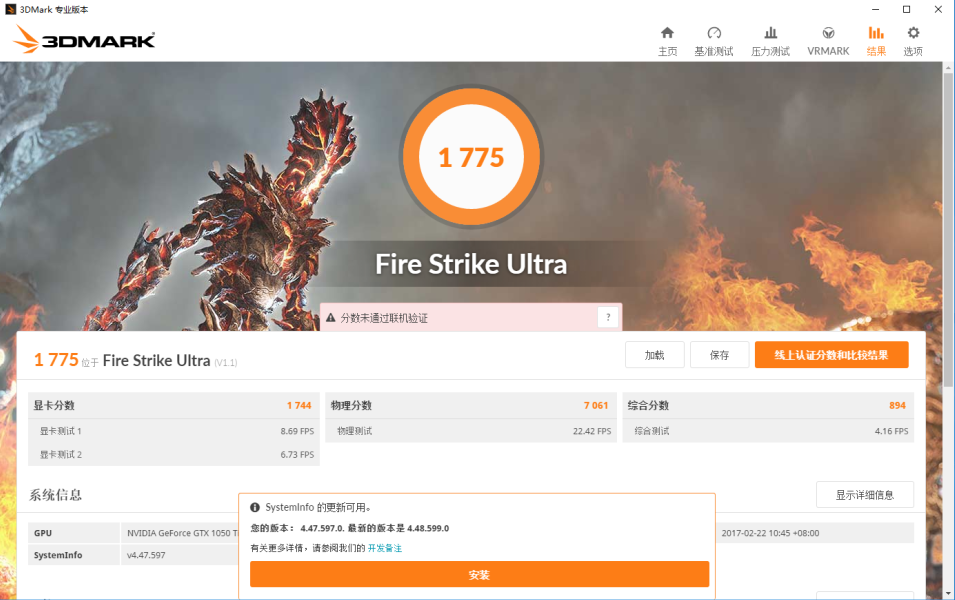Viewport: 955px width, 600px height.
Task: Click the Save (保存) button
Action: [x=719, y=355]
